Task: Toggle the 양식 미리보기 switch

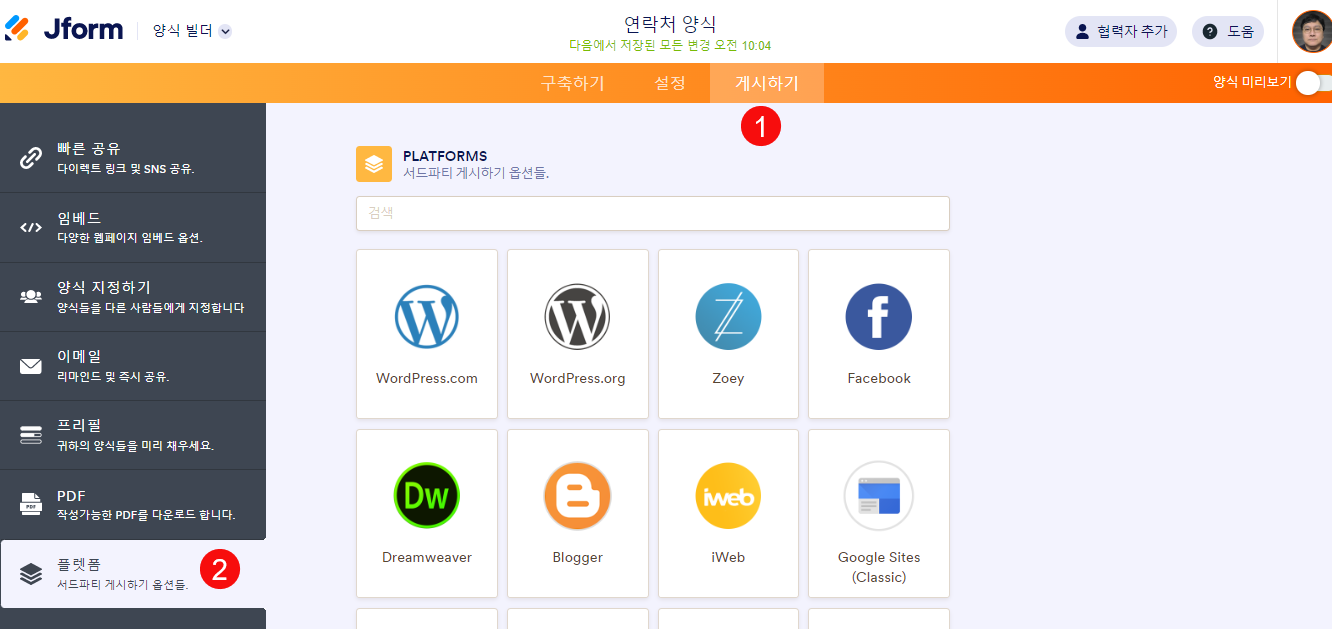Action: click(x=1312, y=83)
